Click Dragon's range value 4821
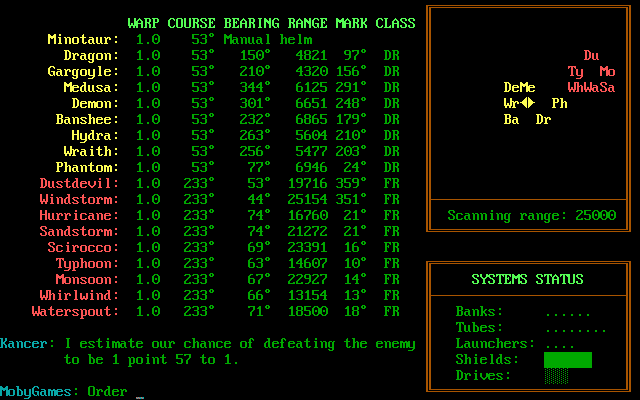 coord(311,56)
